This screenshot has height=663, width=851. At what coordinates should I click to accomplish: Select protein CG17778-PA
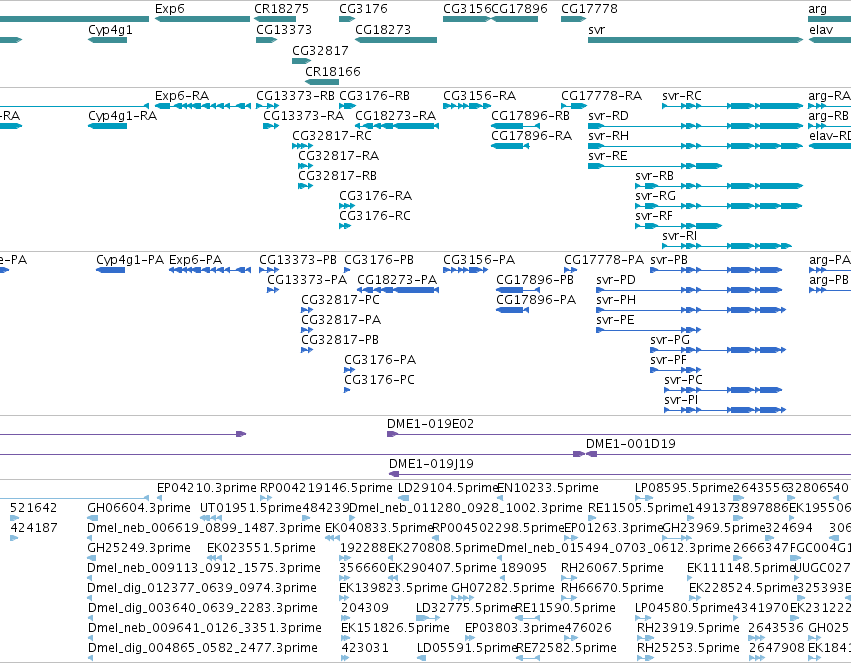click(x=570, y=270)
